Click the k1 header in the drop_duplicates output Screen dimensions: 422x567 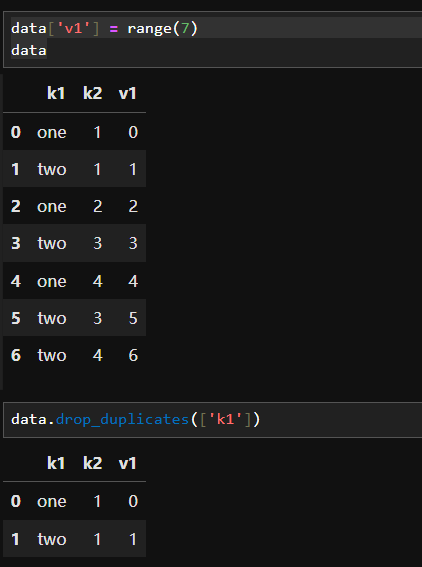coord(56,463)
